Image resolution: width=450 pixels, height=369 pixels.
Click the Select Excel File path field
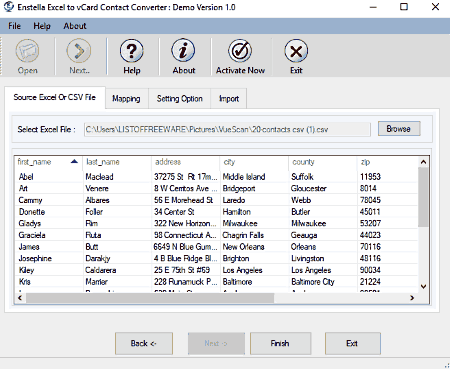(227, 129)
